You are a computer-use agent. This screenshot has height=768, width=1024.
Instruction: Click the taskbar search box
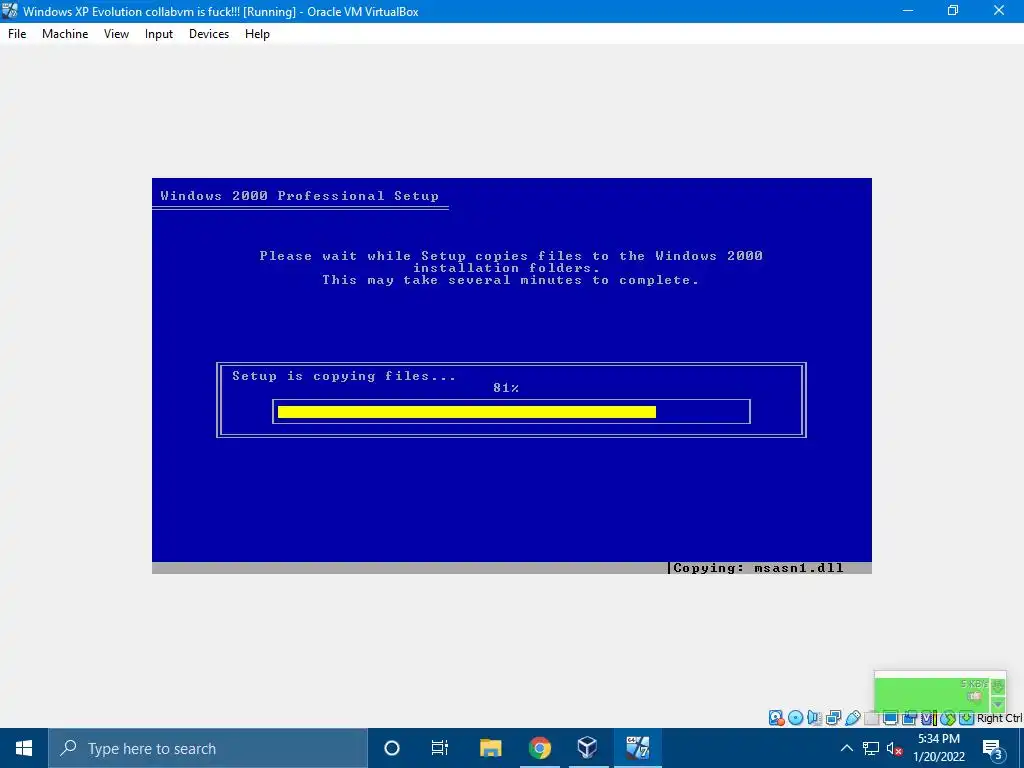[208, 748]
